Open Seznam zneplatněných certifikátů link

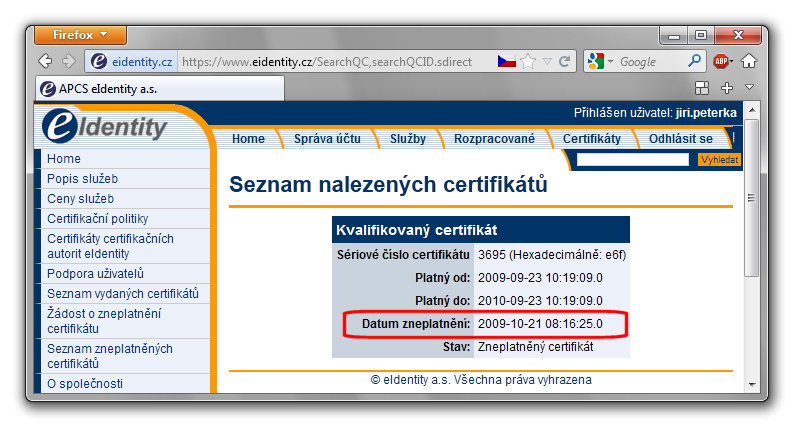click(110, 356)
